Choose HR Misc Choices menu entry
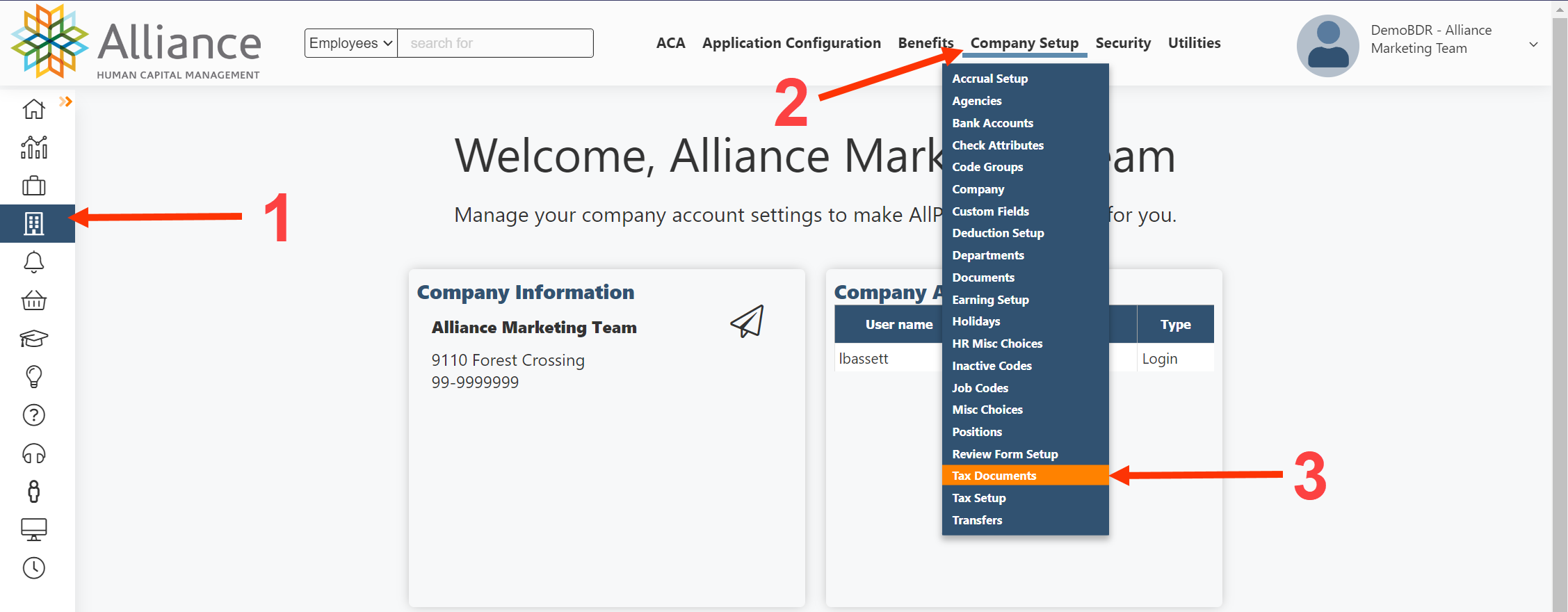This screenshot has width=1568, height=612. 1025,344
